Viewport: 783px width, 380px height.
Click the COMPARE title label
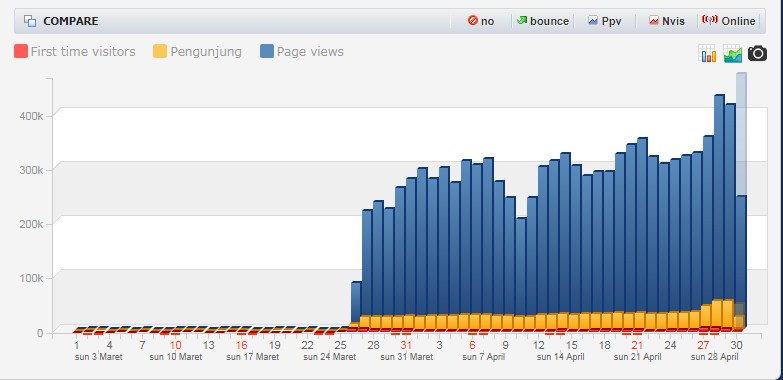coord(70,21)
